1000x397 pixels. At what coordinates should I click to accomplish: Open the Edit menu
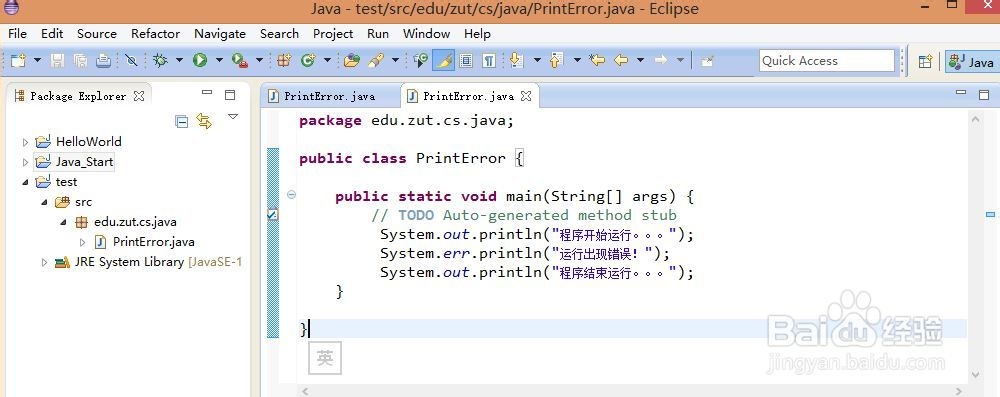click(x=52, y=34)
